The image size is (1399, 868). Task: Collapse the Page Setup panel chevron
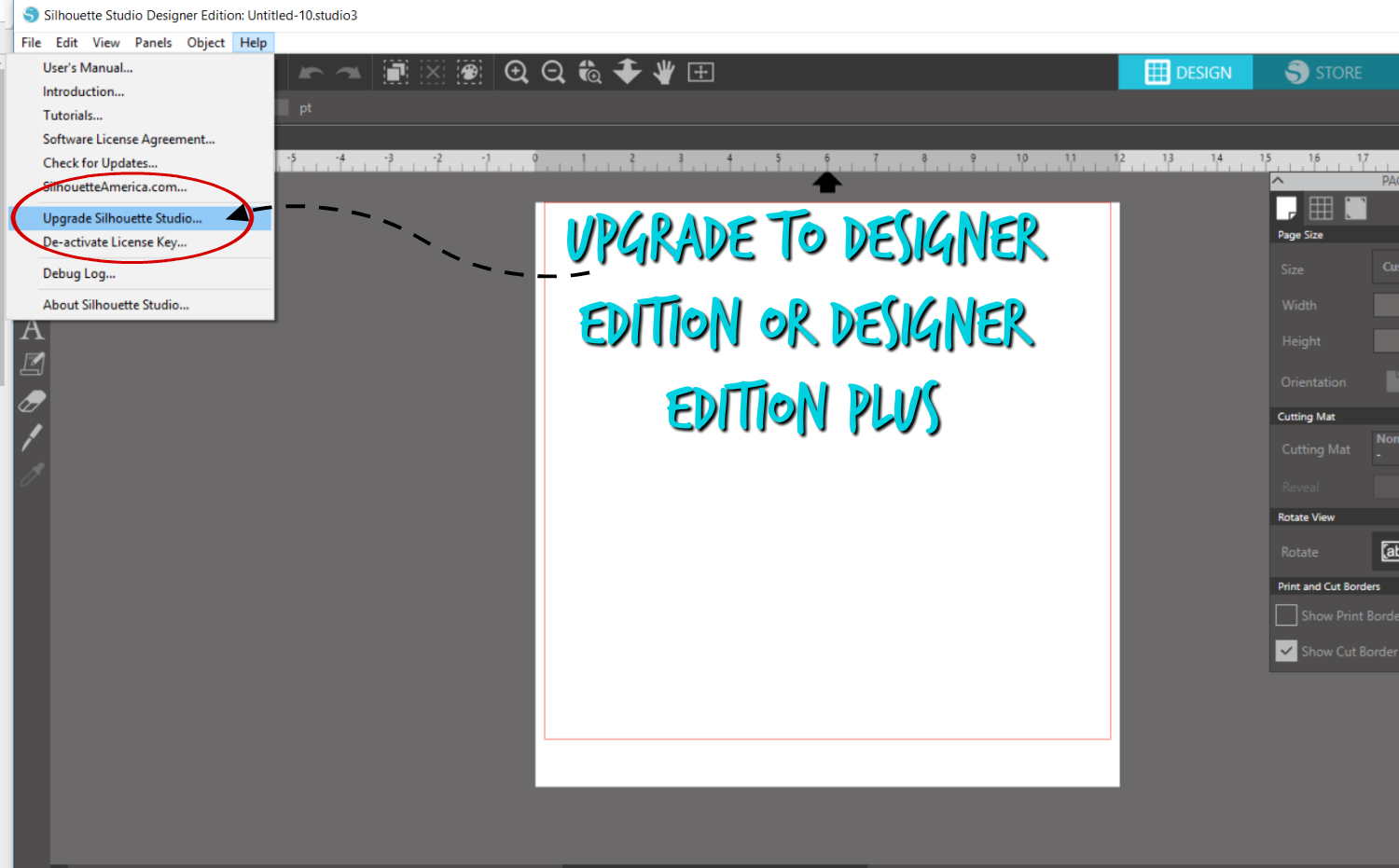[1278, 181]
